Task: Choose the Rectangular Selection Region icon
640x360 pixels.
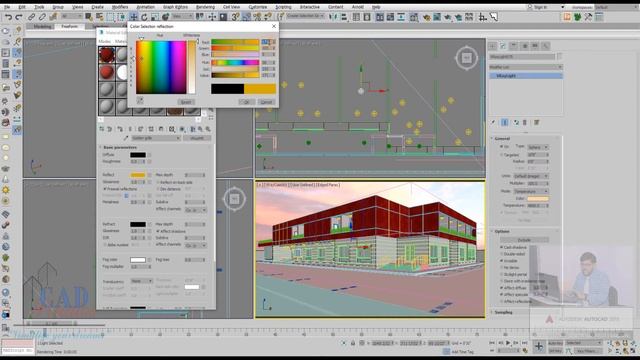Action: [x=111, y=17]
